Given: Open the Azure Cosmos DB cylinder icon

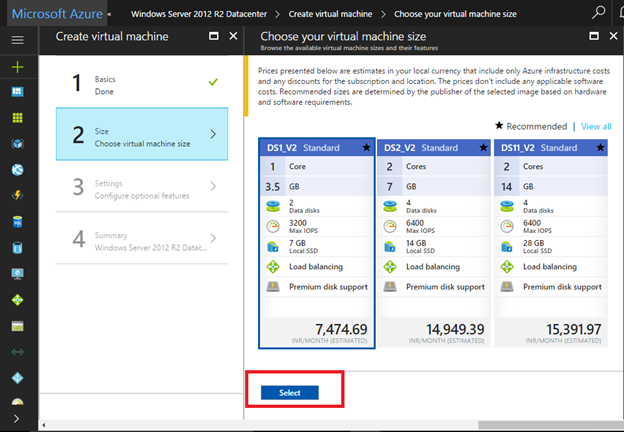Looking at the screenshot, I should 18,248.
